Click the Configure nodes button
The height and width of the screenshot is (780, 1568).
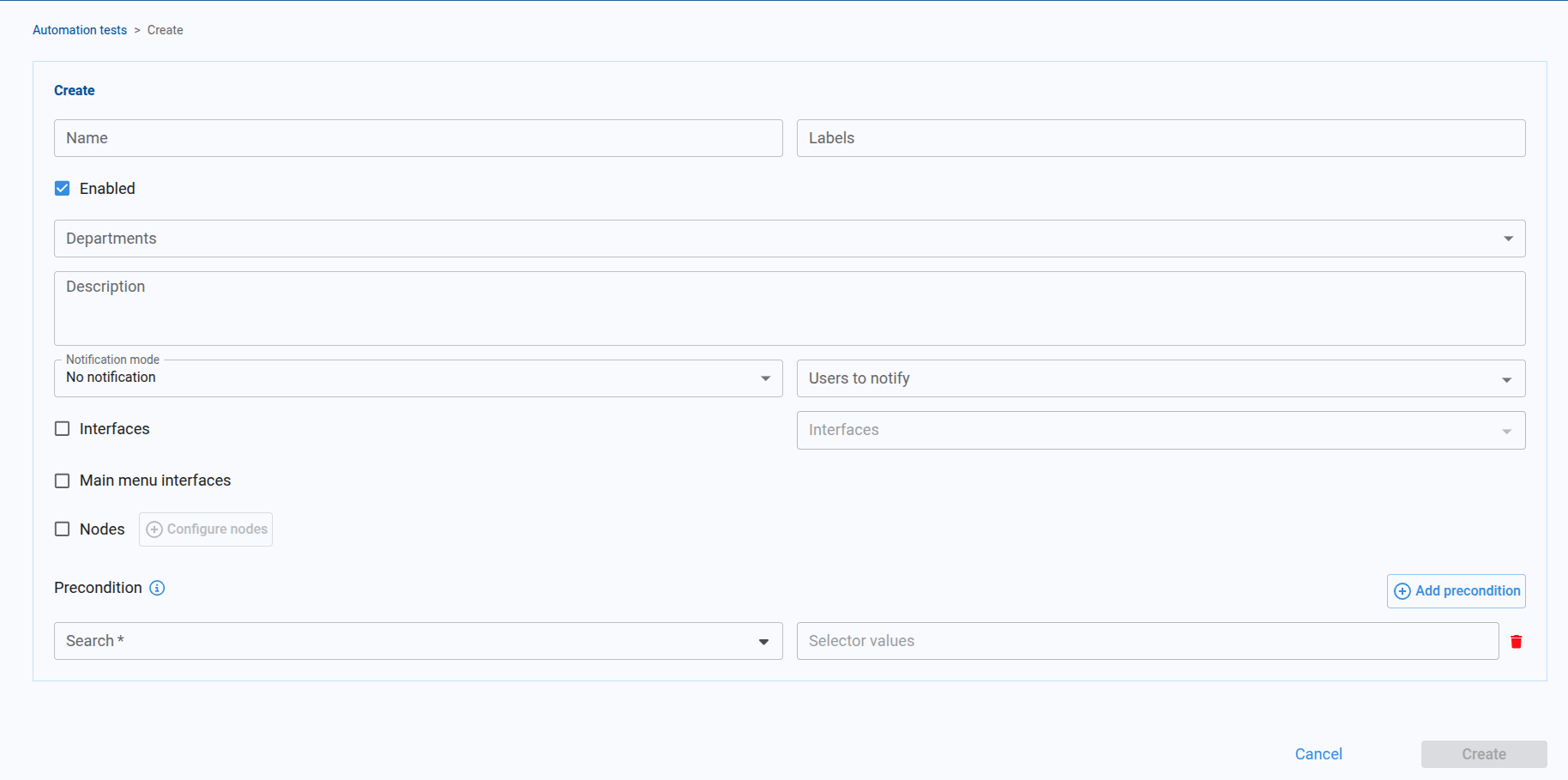coord(206,529)
